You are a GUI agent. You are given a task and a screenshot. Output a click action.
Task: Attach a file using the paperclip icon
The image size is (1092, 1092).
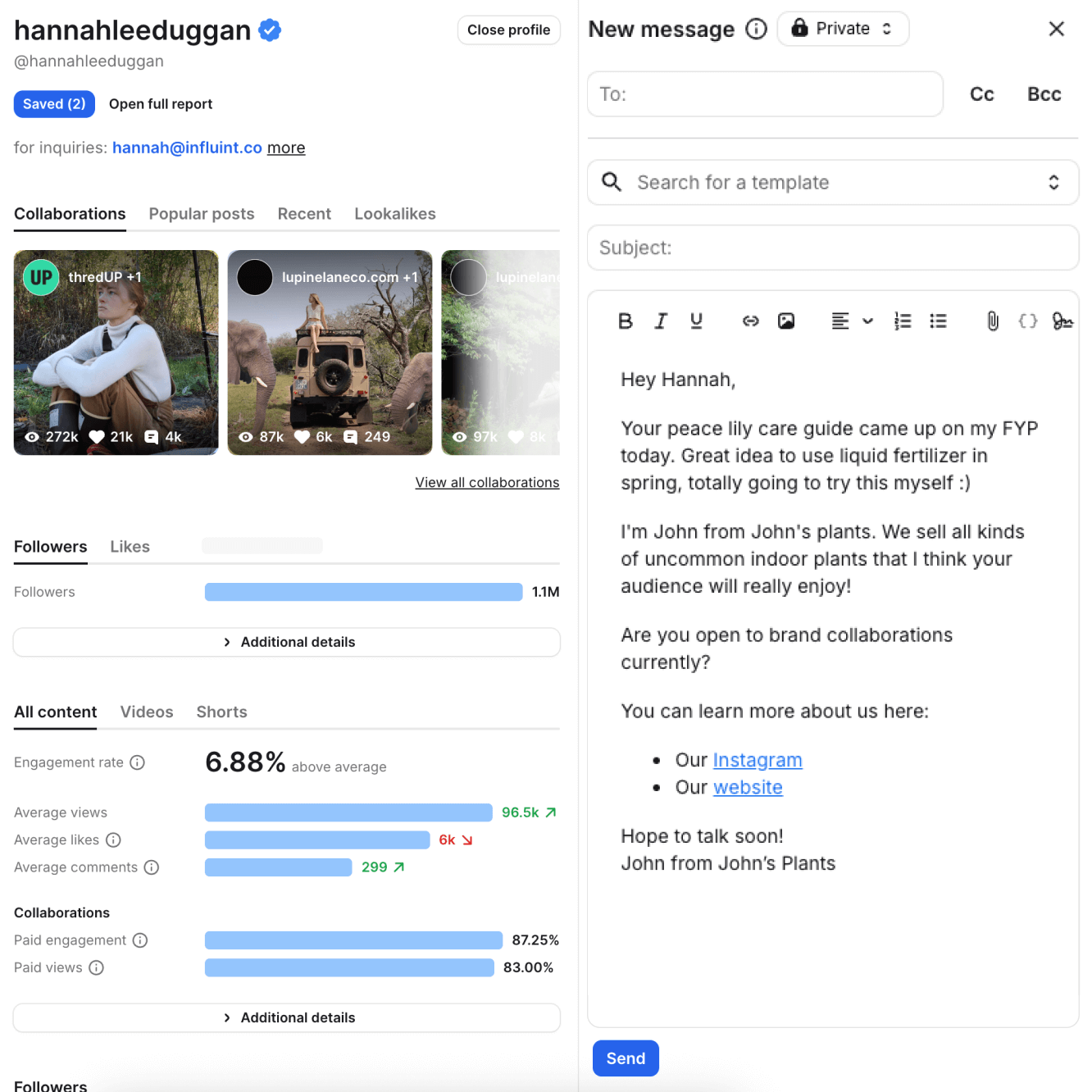pos(993,321)
